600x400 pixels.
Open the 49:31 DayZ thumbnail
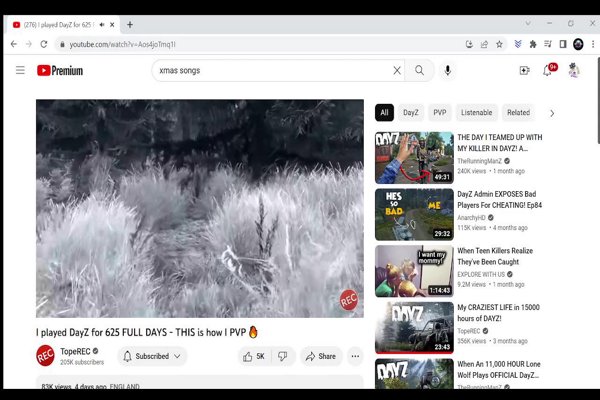coord(414,158)
